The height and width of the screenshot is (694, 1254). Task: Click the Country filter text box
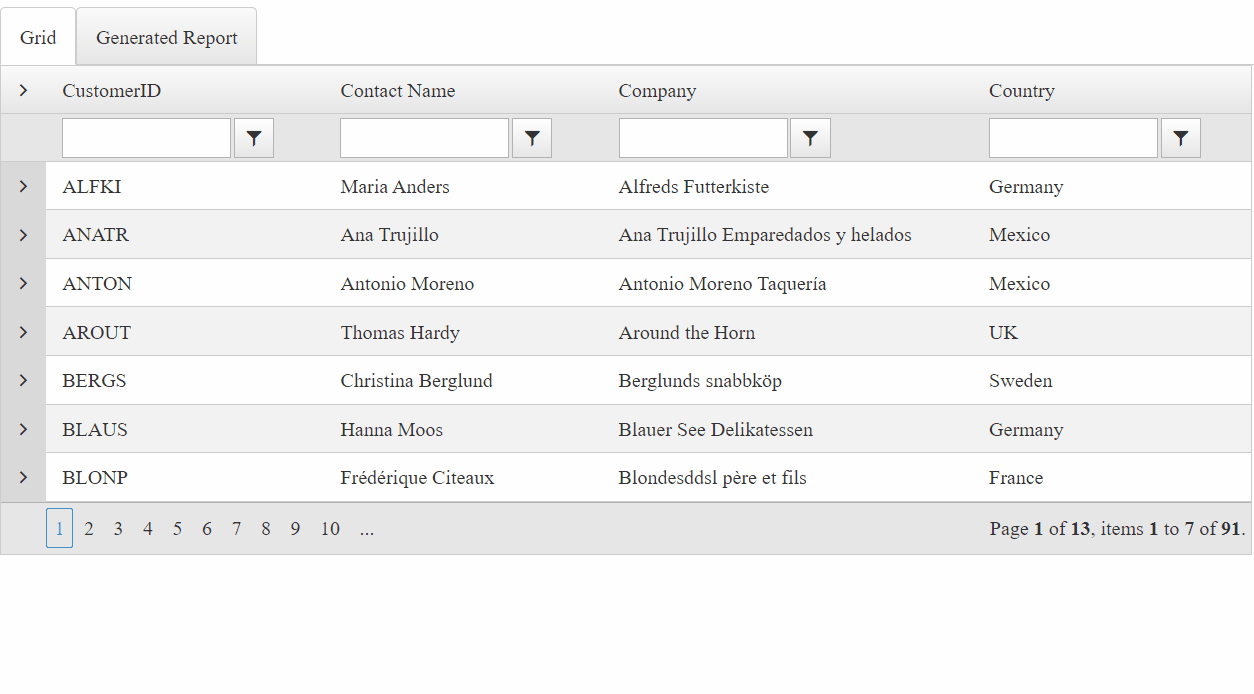[x=1072, y=137]
